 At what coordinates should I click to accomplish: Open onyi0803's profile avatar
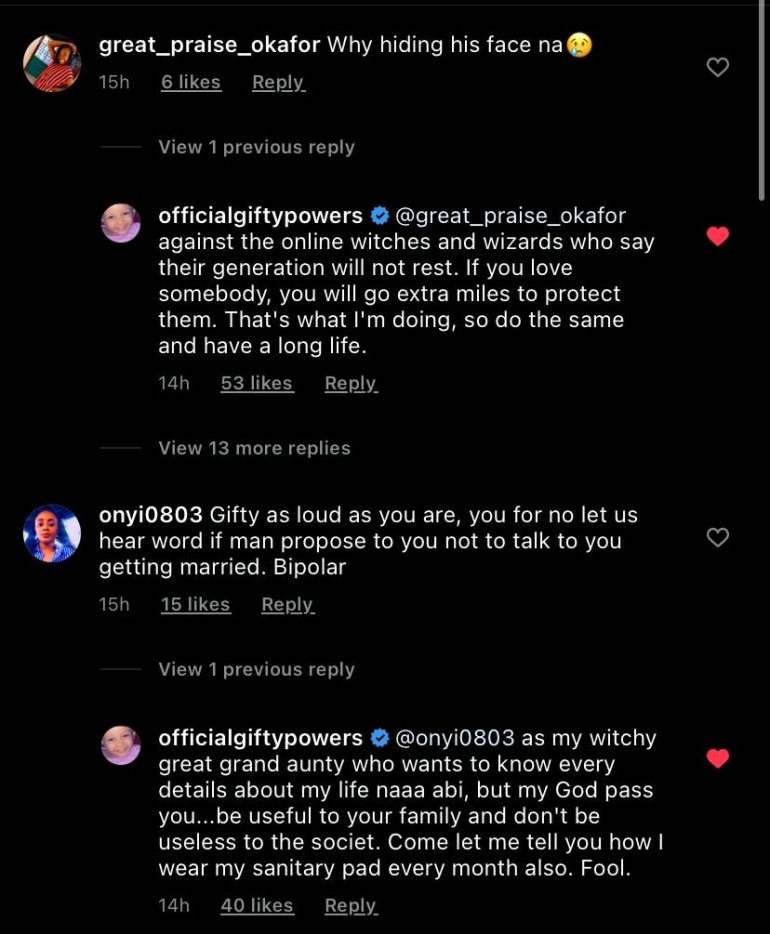pos(52,533)
